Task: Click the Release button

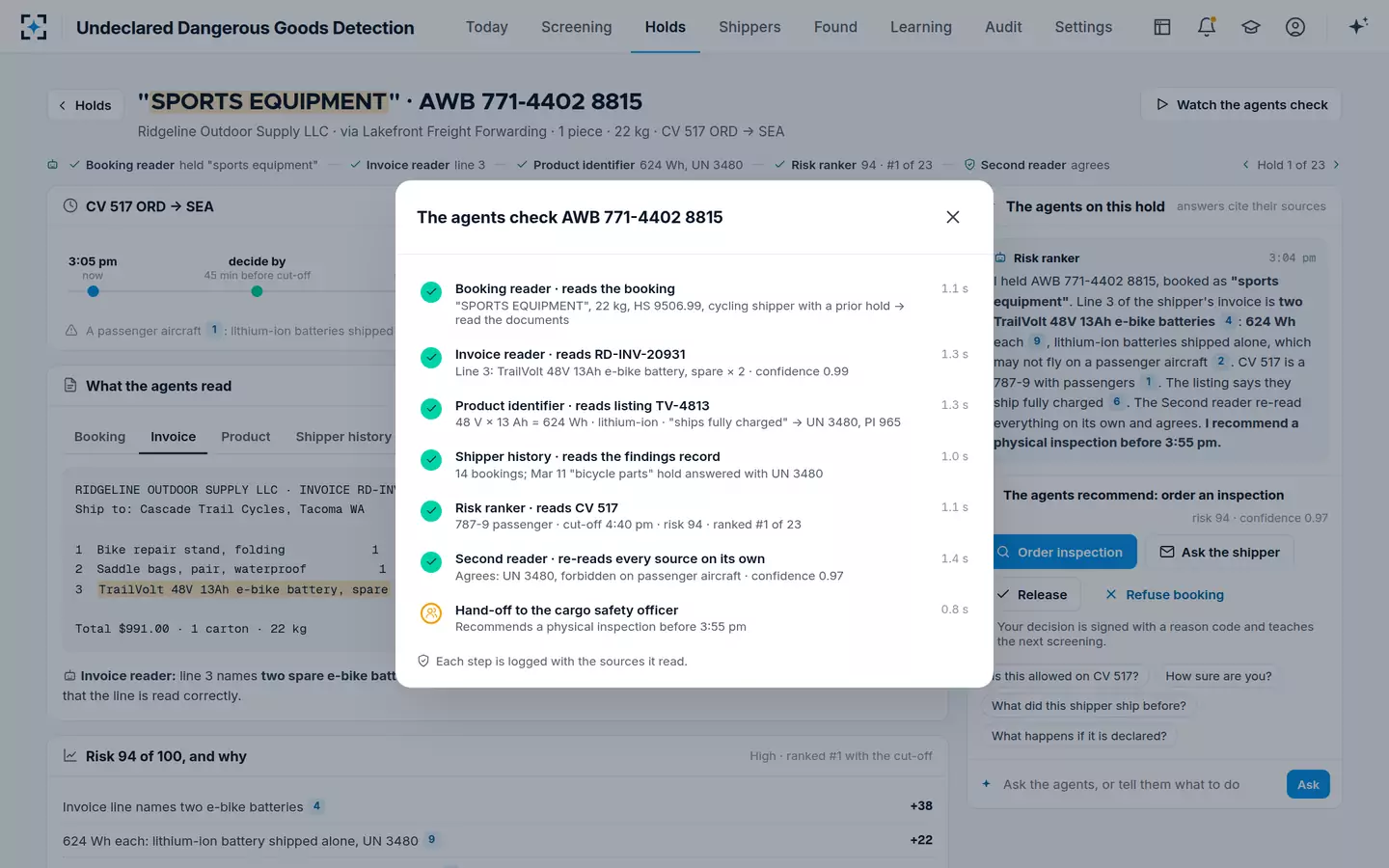Action: (x=1032, y=594)
